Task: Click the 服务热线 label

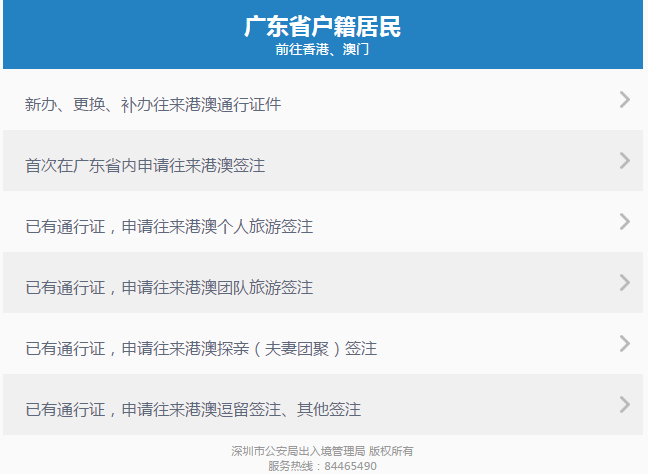Action: [293, 466]
